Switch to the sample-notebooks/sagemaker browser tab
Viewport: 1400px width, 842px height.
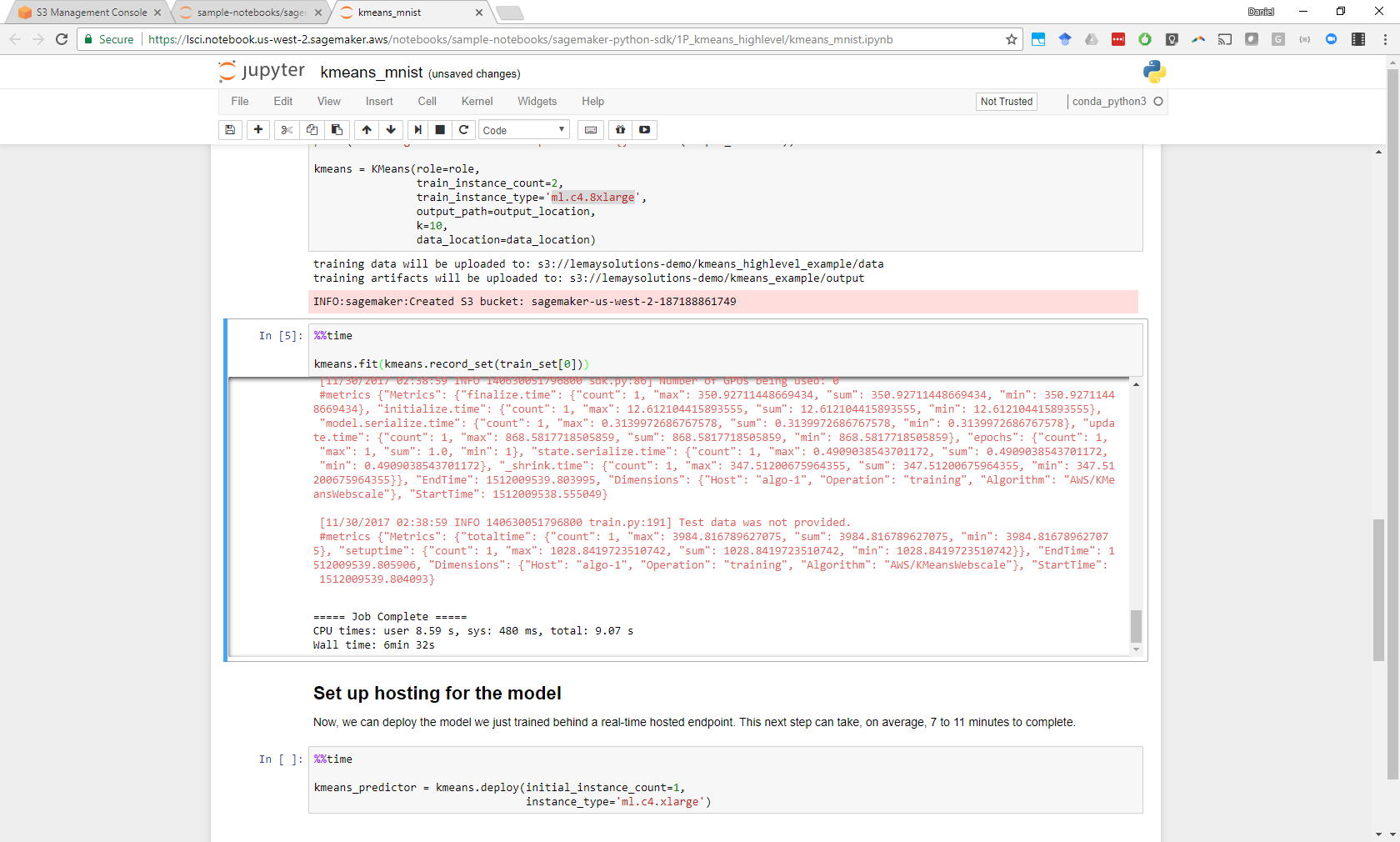[x=250, y=13]
